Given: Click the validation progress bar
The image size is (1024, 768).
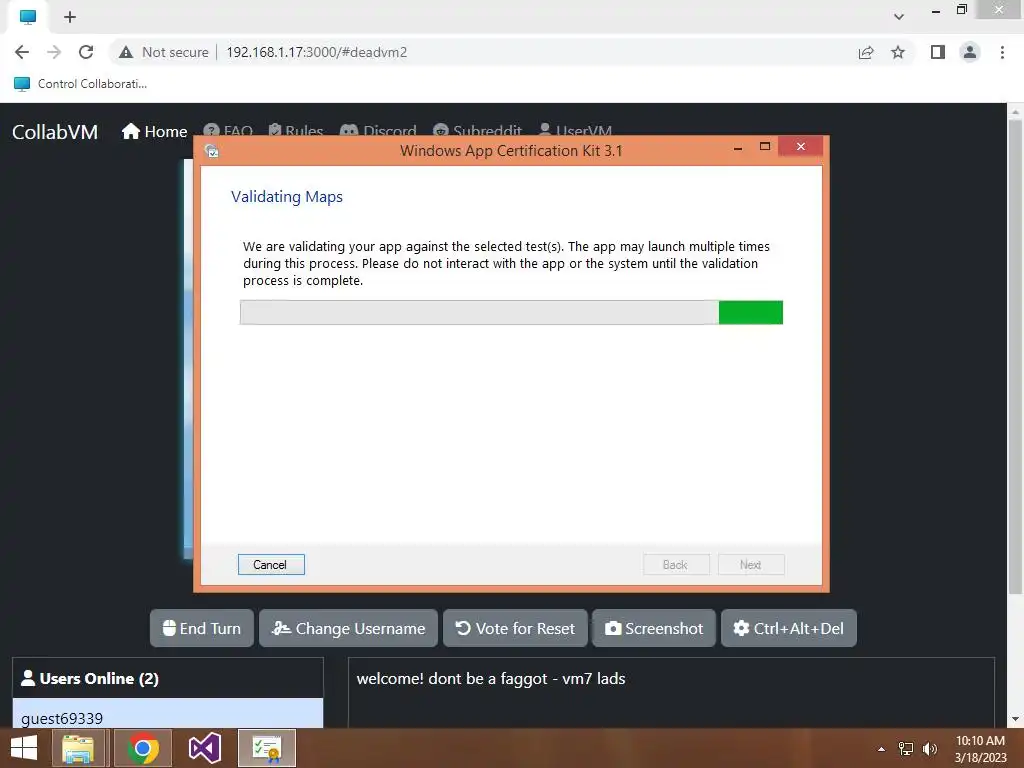Looking at the screenshot, I should (511, 312).
